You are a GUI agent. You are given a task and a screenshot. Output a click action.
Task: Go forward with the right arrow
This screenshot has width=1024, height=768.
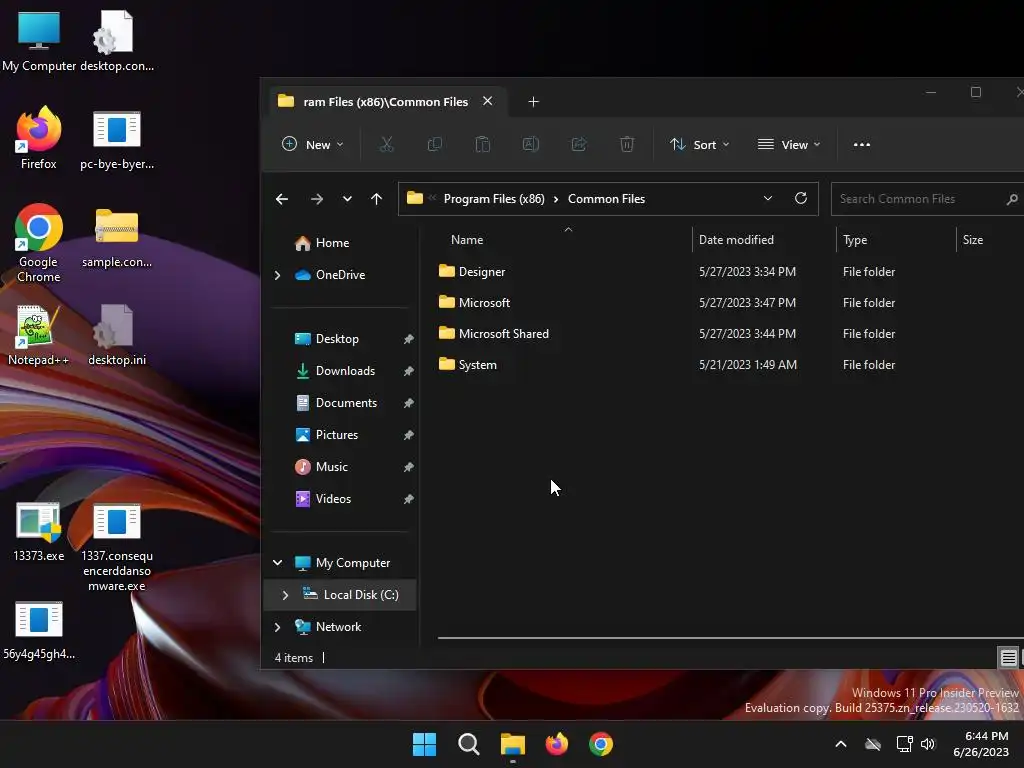(317, 199)
